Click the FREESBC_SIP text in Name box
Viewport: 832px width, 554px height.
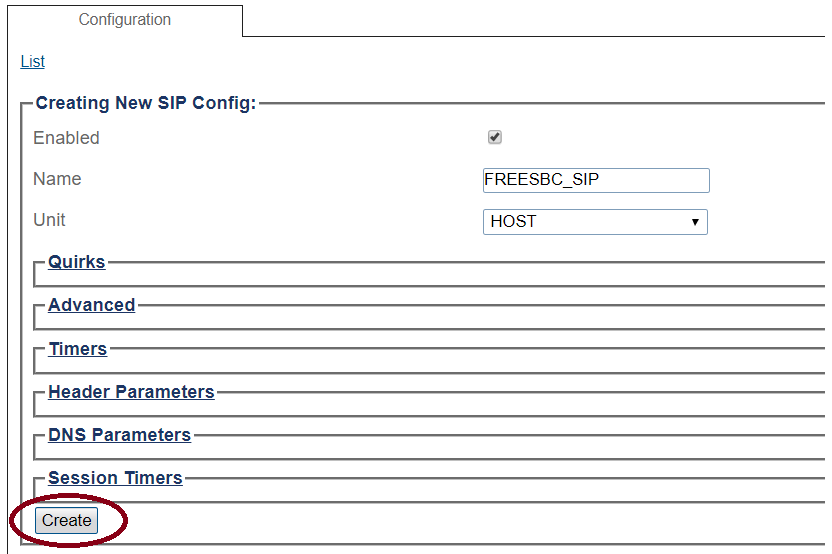542,180
